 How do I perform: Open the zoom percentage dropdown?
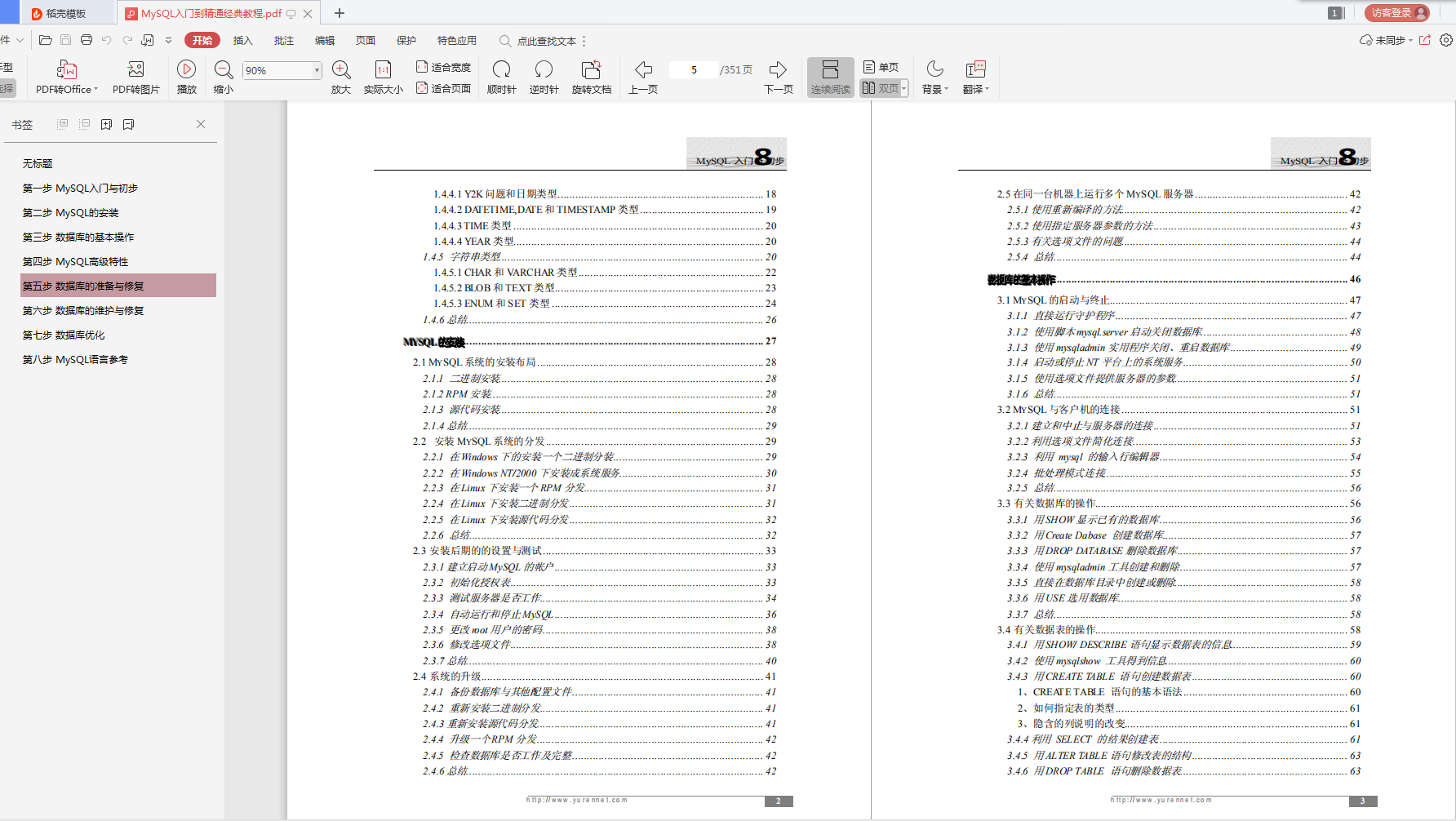point(317,70)
